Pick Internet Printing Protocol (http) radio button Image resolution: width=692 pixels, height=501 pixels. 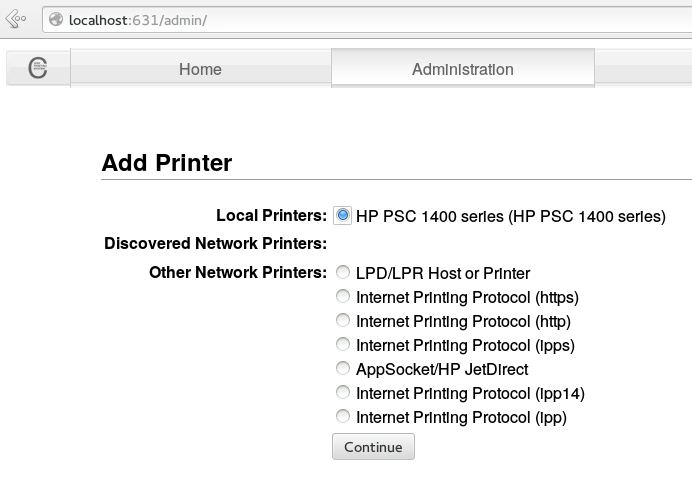[x=344, y=320]
